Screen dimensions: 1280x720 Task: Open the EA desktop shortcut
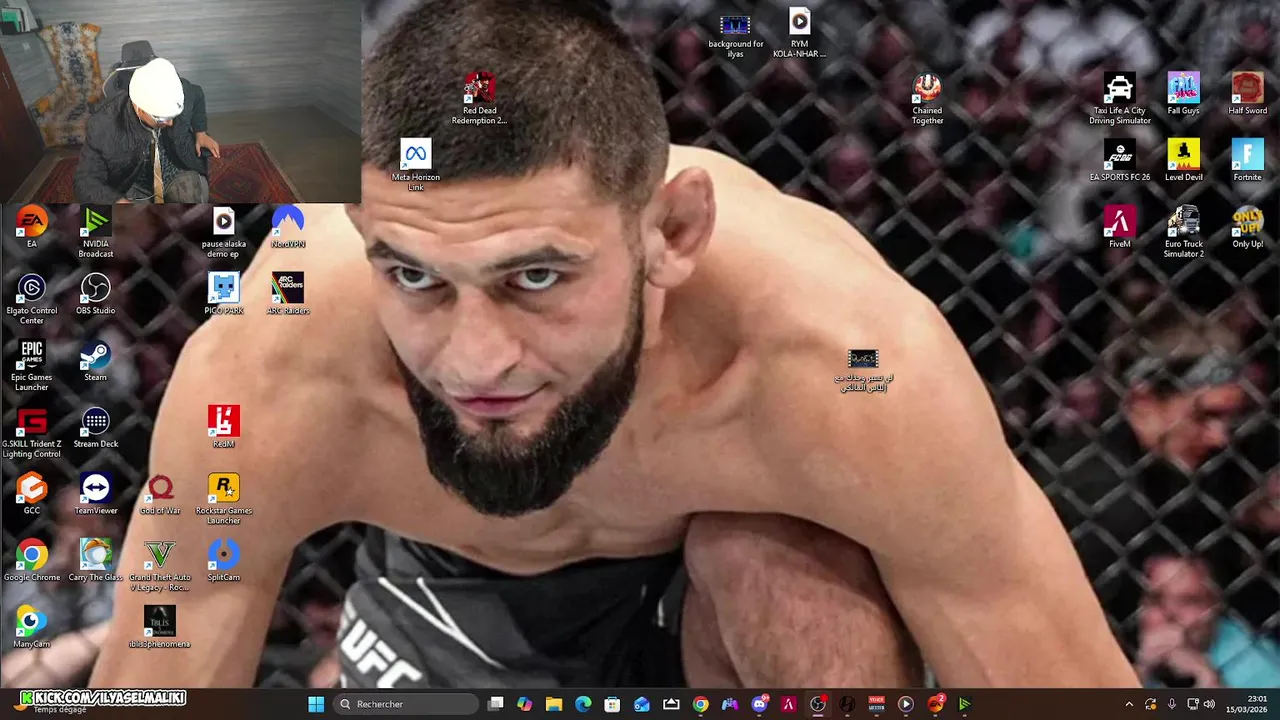pyautogui.click(x=31, y=227)
